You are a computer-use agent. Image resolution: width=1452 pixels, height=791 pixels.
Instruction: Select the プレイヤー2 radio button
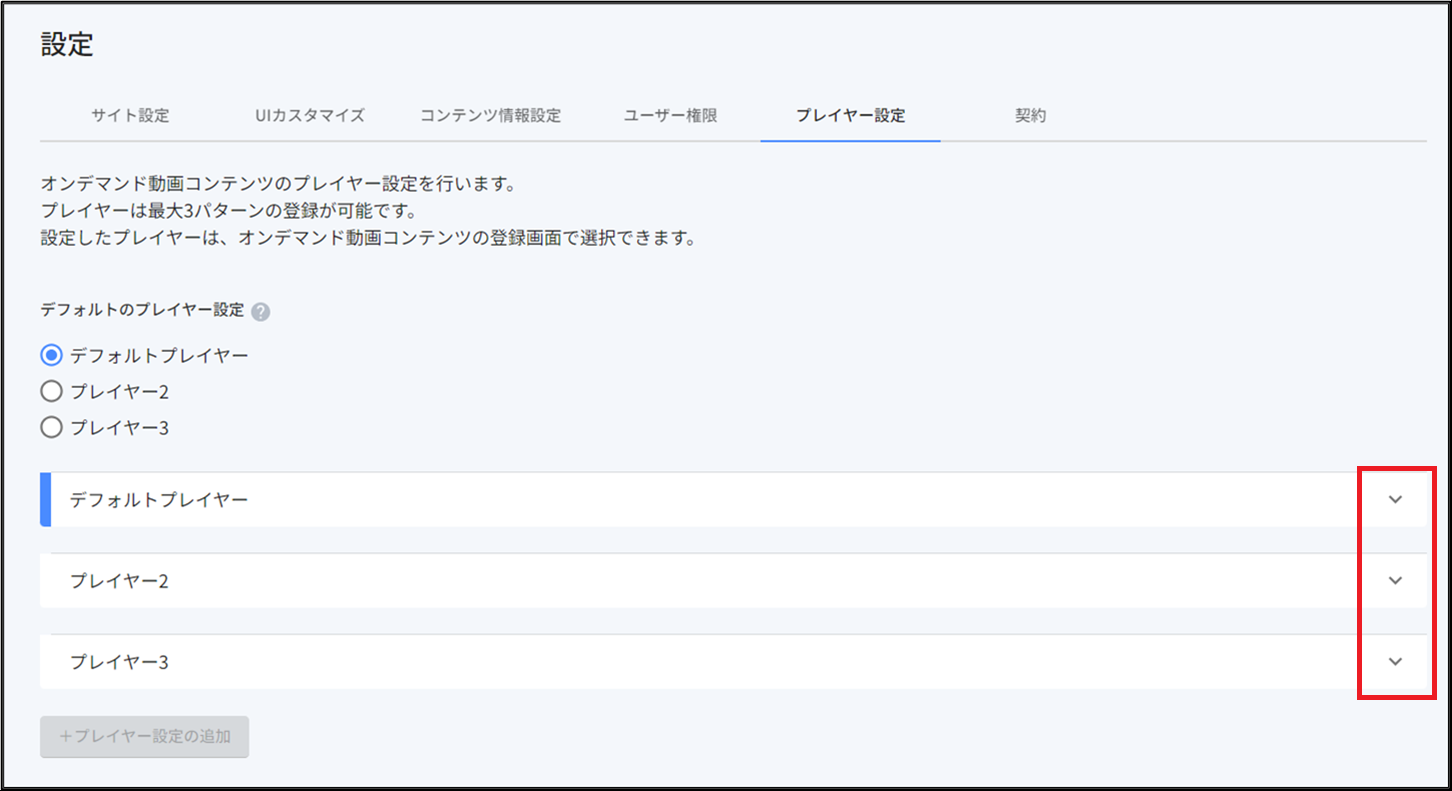pos(52,391)
